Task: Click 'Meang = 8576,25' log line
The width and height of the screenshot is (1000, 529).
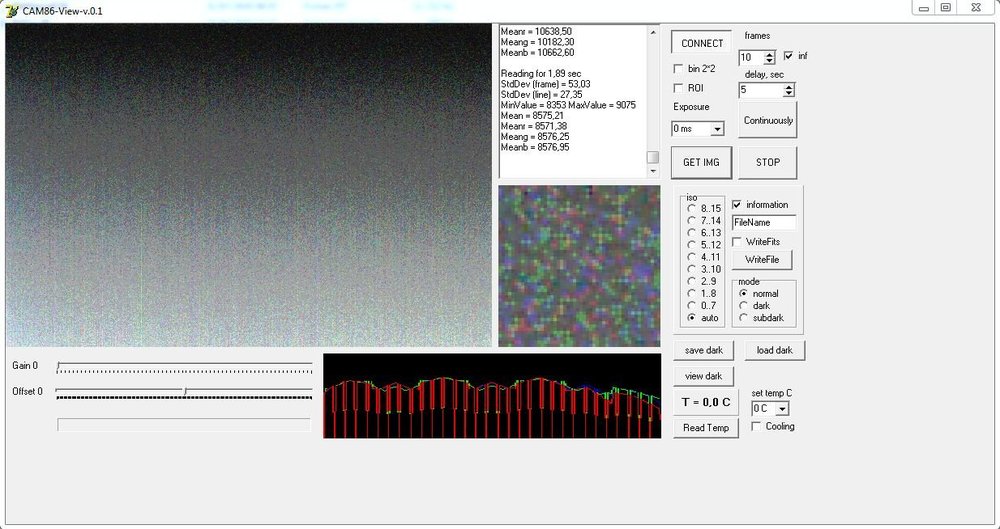Action: click(x=534, y=137)
